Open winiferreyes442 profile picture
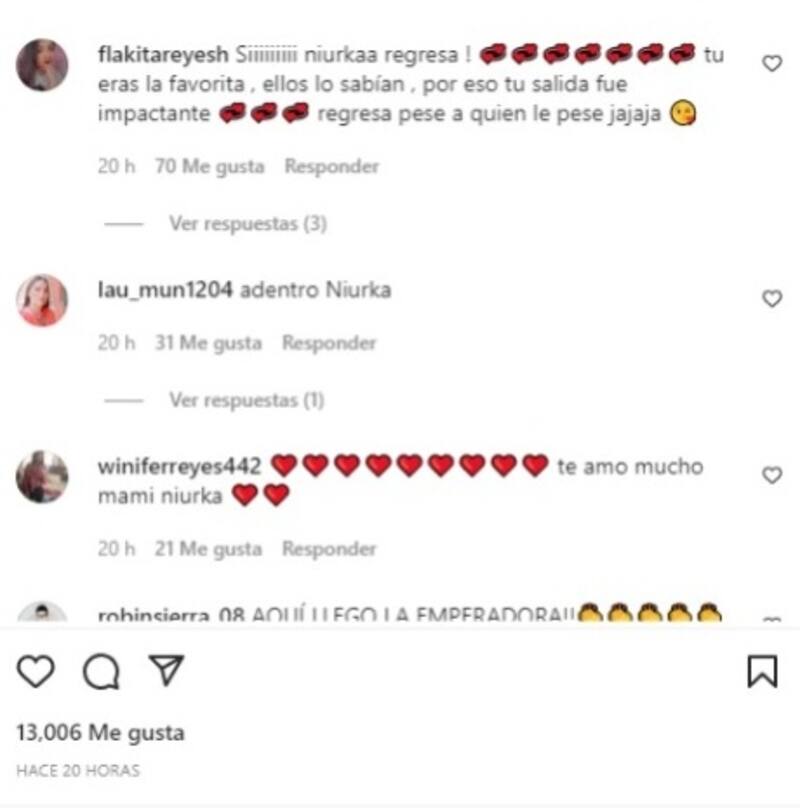 (x=42, y=476)
